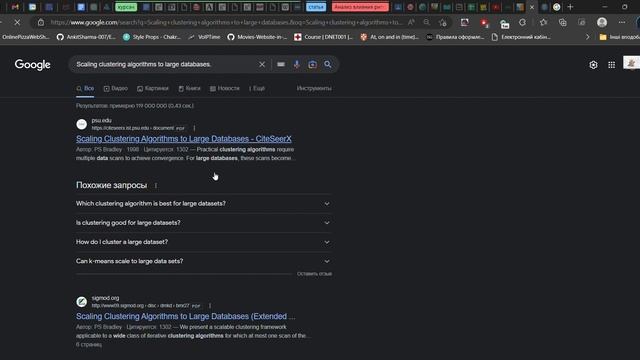Add this page to favorites with the star-plus icon

point(443,23)
